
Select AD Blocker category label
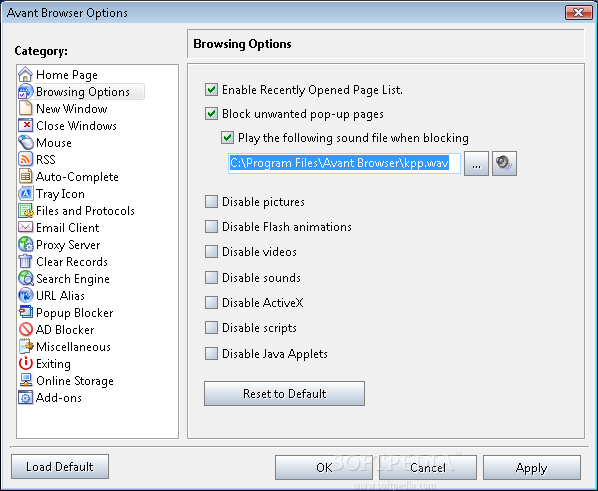tap(65, 330)
